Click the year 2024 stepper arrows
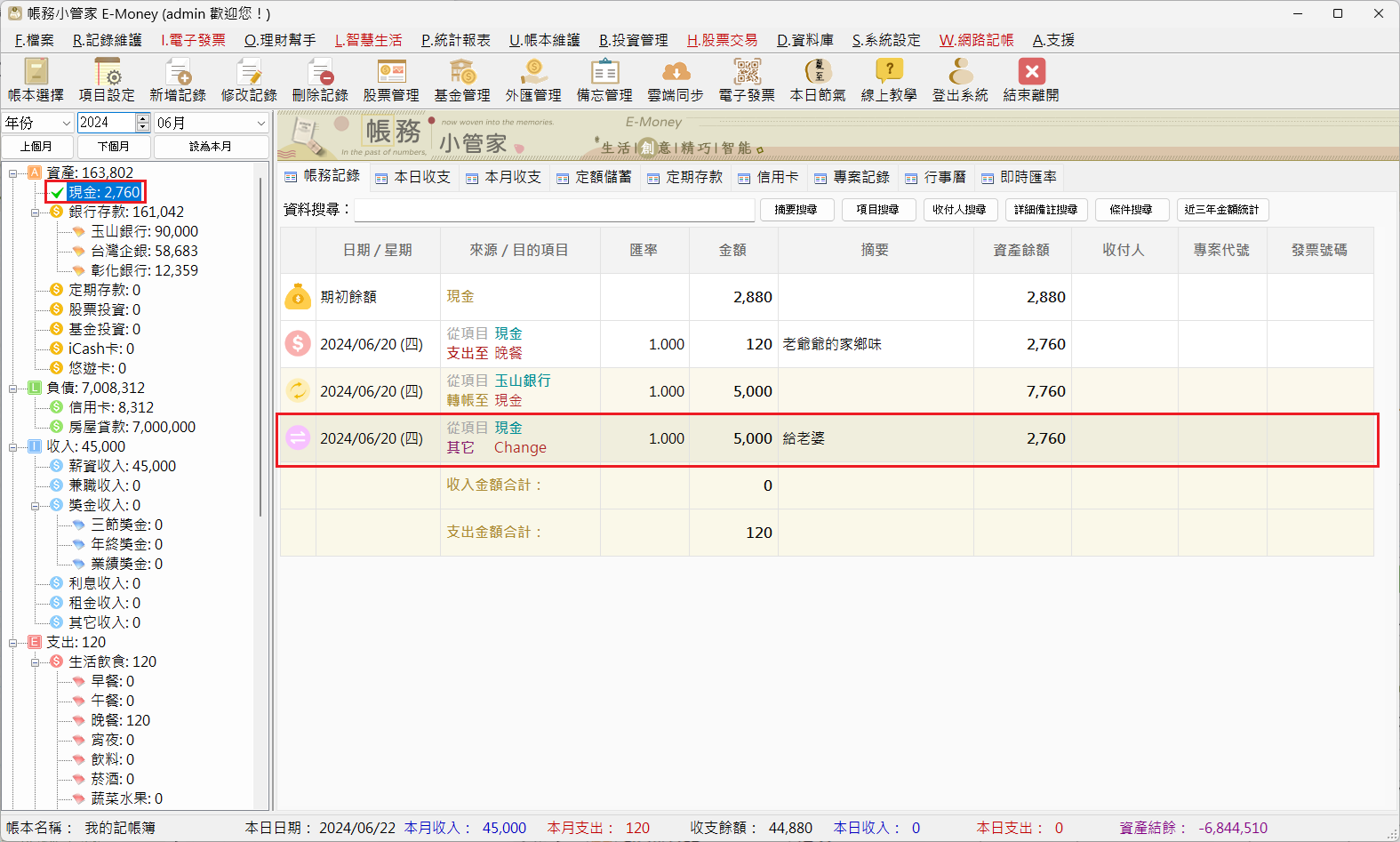Viewport: 1400px width, 842px height. click(x=143, y=123)
